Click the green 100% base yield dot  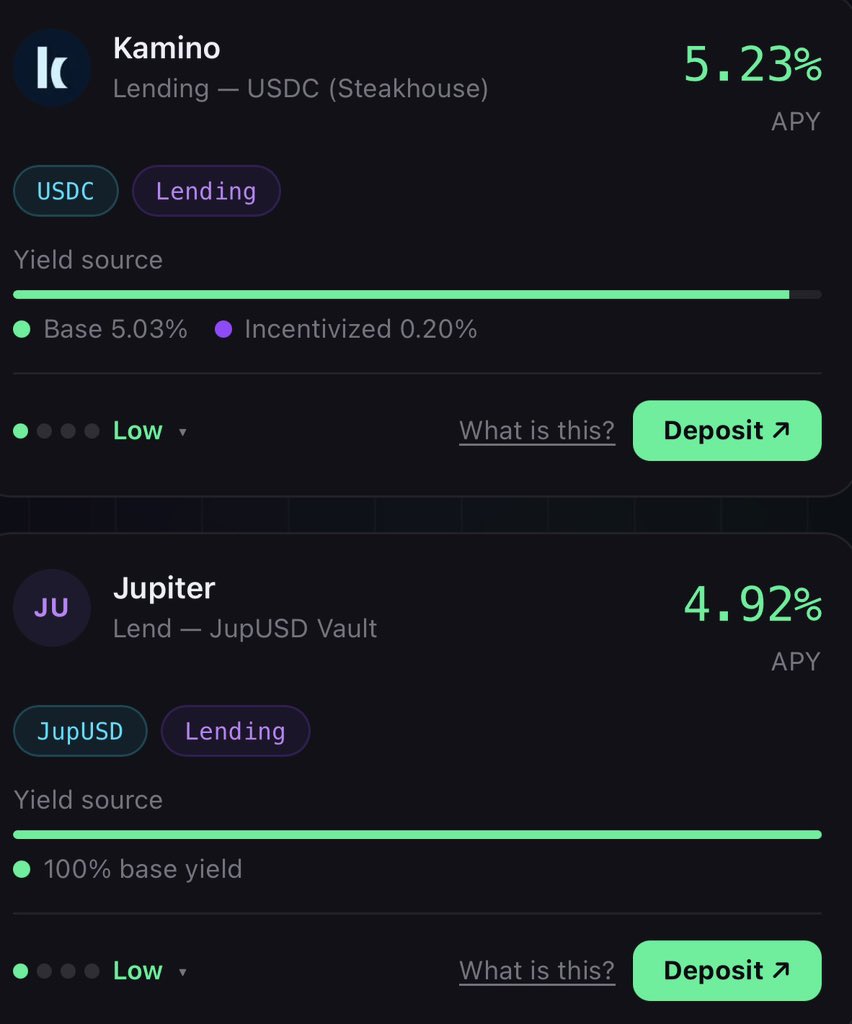22,869
